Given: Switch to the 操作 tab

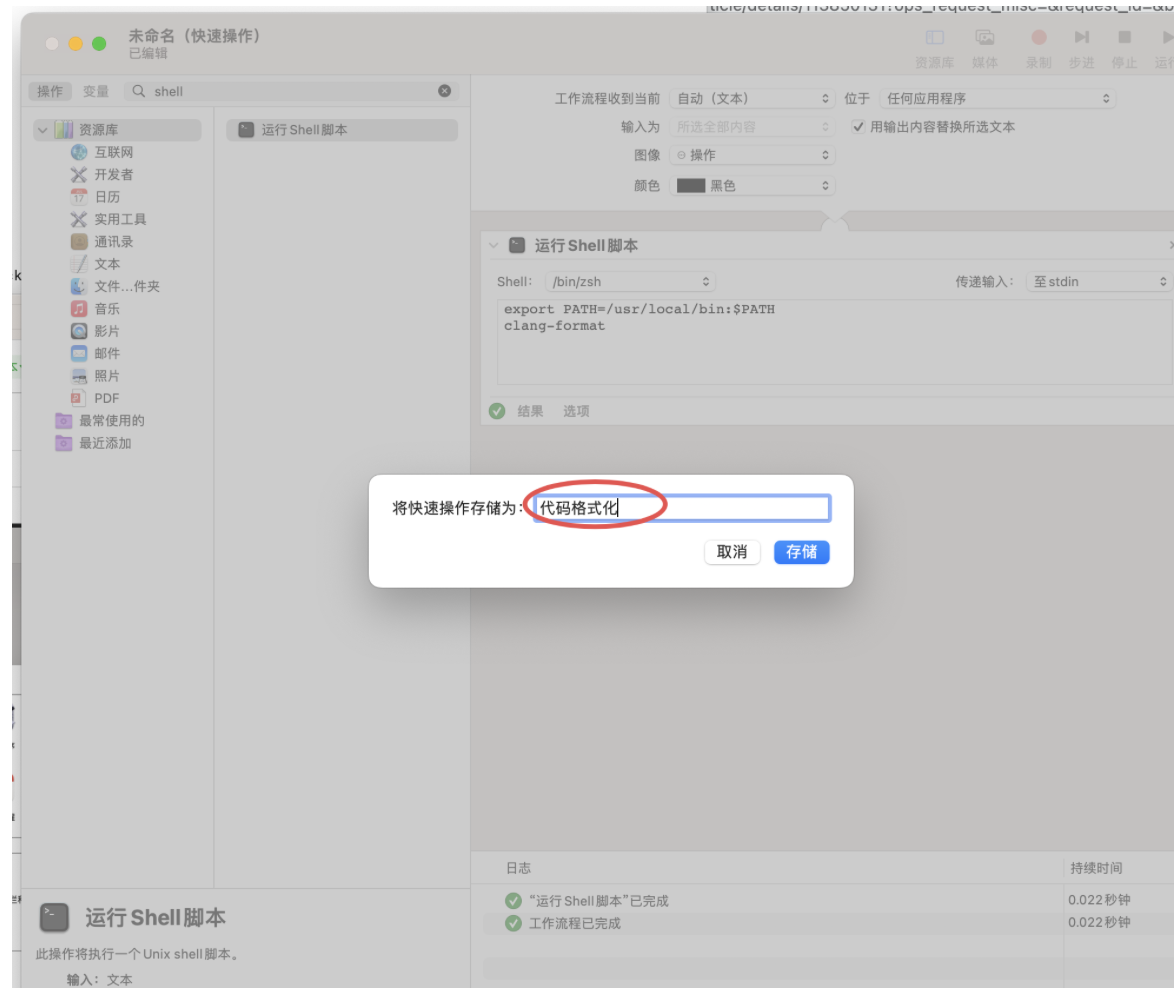Looking at the screenshot, I should [x=50, y=92].
